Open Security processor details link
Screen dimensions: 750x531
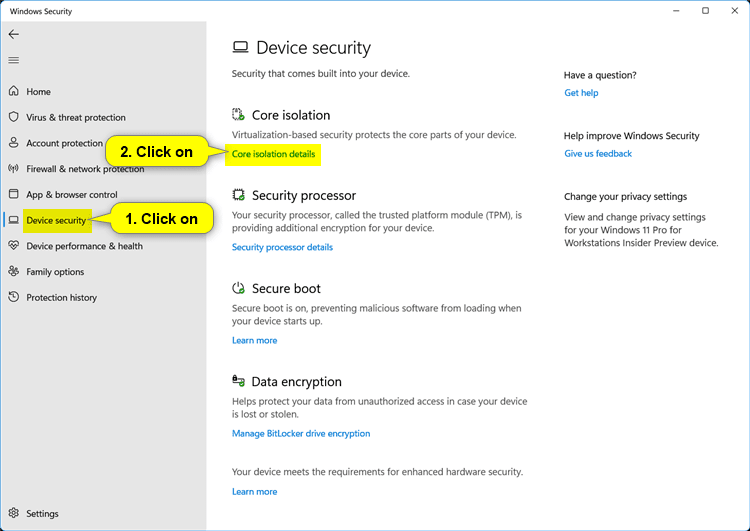pyautogui.click(x=282, y=247)
